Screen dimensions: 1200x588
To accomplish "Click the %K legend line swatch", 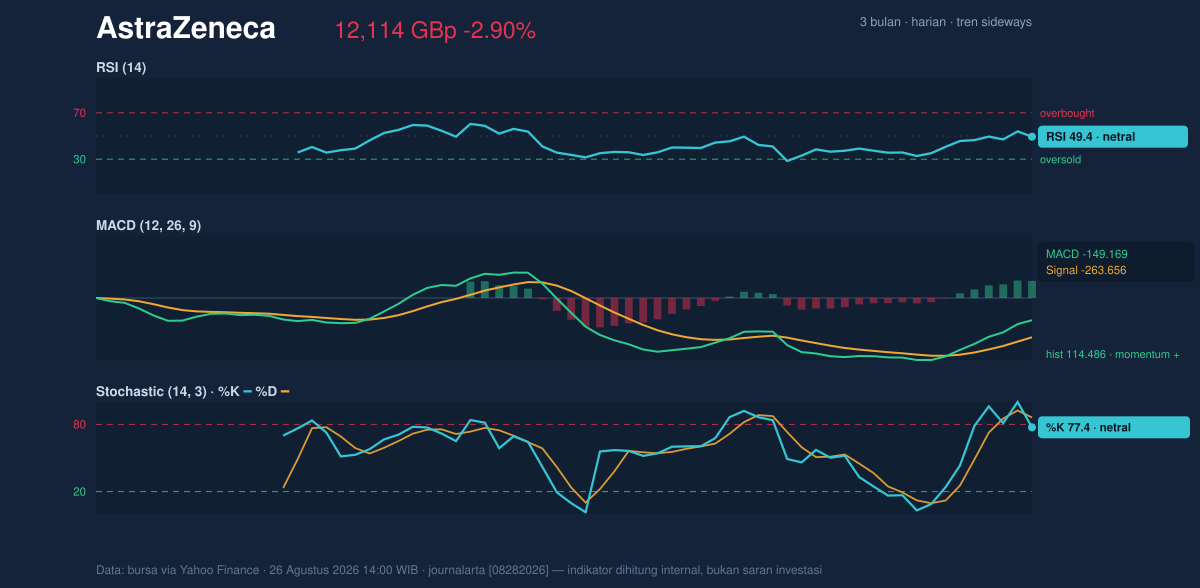I will (248, 392).
